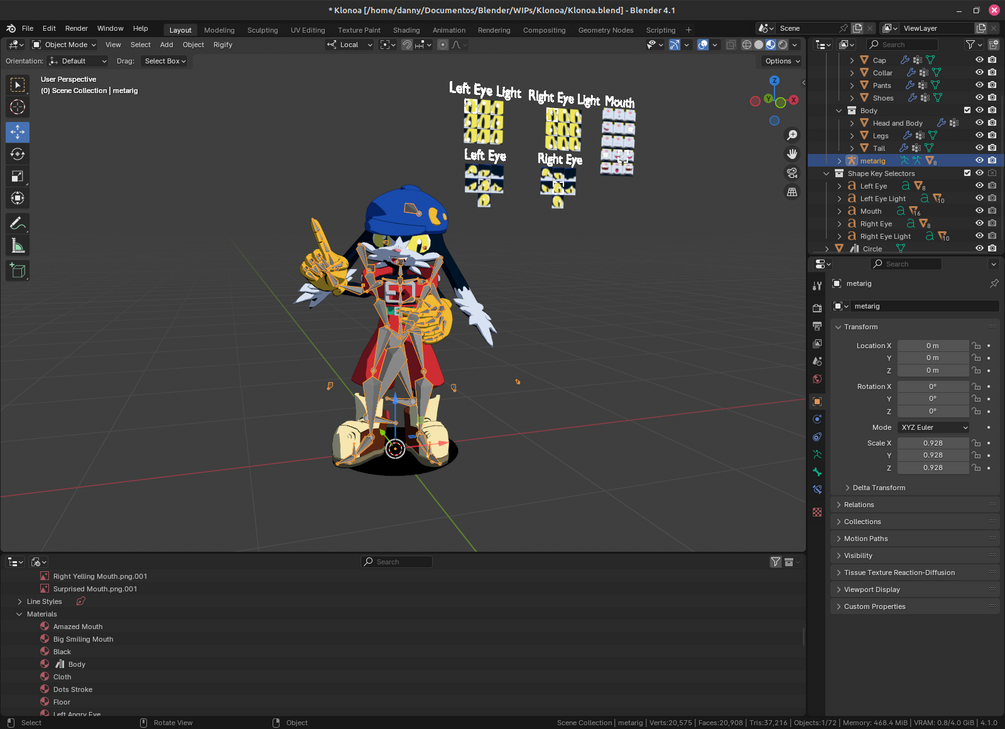Open the Texture properties tab
The height and width of the screenshot is (729, 1005).
[817, 512]
